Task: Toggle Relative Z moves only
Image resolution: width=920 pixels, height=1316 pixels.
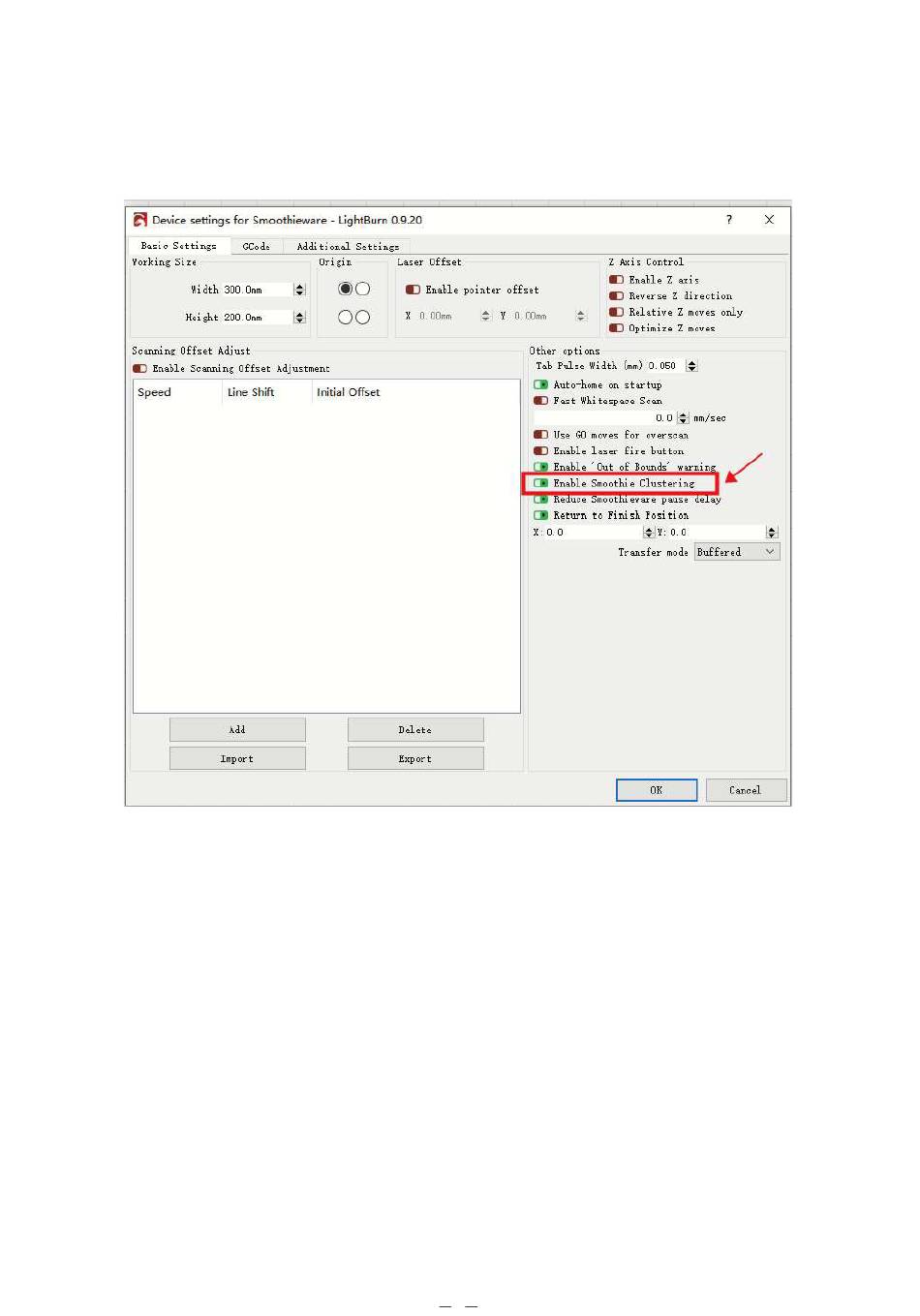Action: (x=616, y=312)
